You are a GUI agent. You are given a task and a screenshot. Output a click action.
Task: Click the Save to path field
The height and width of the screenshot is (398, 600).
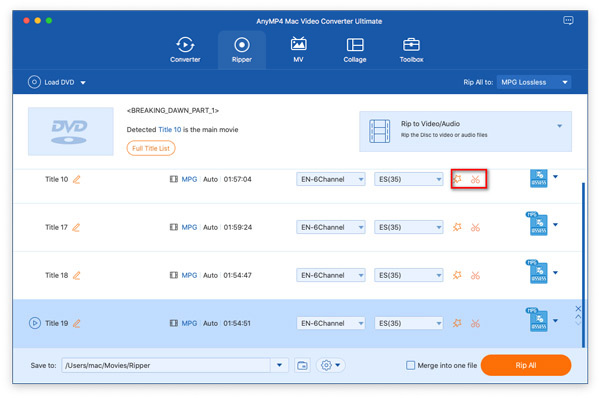pyautogui.click(x=166, y=365)
